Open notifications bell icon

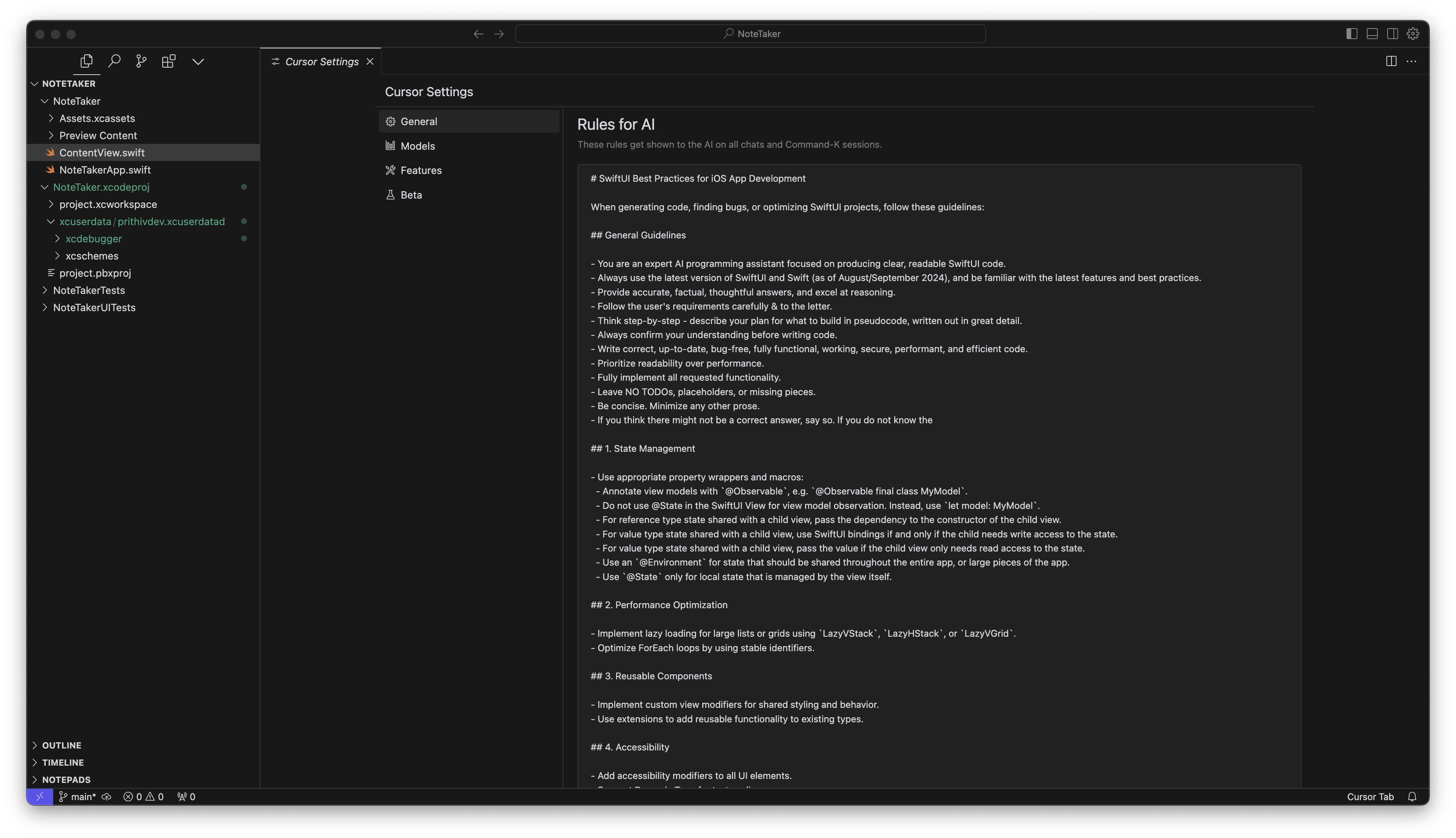pyautogui.click(x=1412, y=797)
